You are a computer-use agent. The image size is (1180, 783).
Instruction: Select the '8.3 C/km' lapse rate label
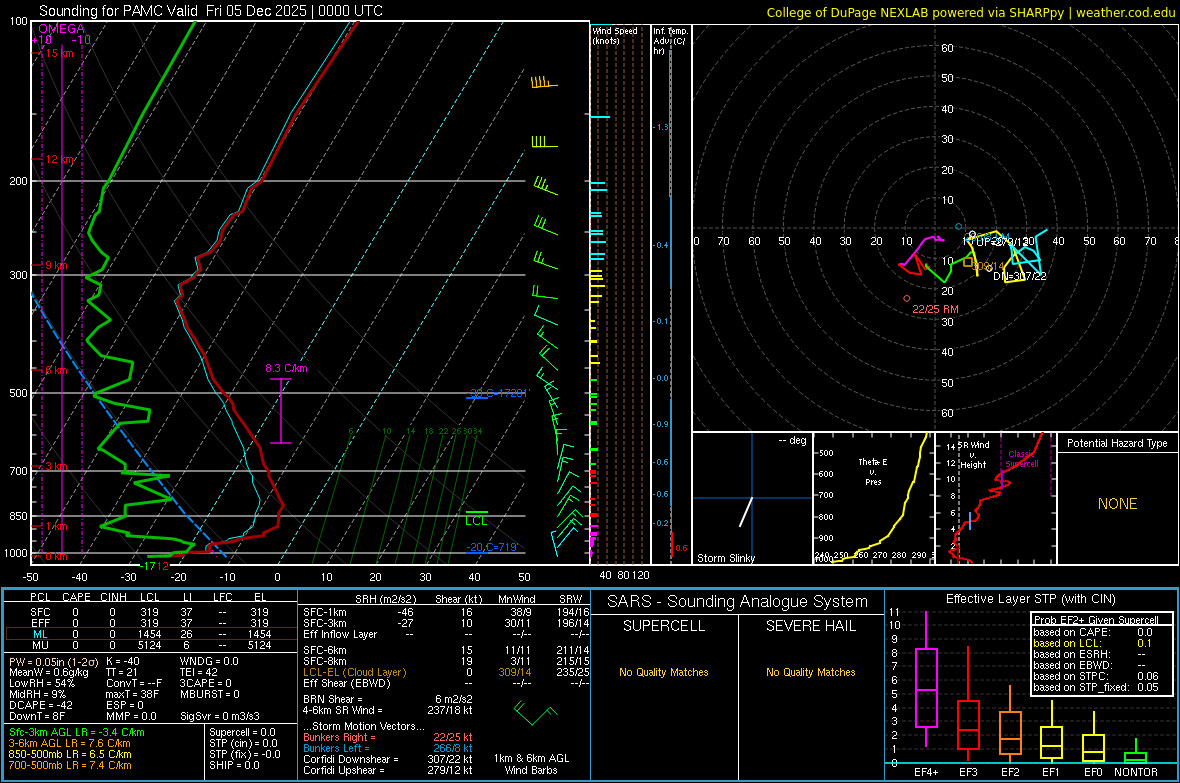click(x=286, y=368)
